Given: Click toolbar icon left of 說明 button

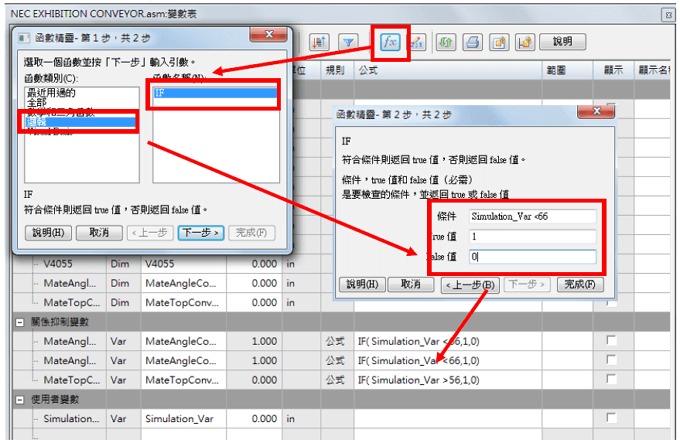Looking at the screenshot, I should [524, 42].
